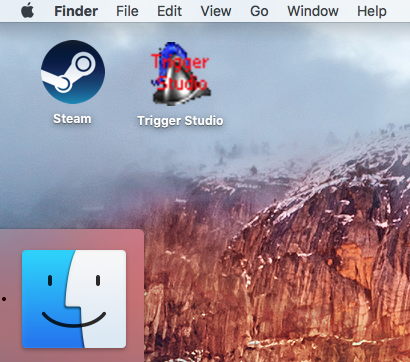Click the Dock background above the Finder icon

(x=72, y=239)
